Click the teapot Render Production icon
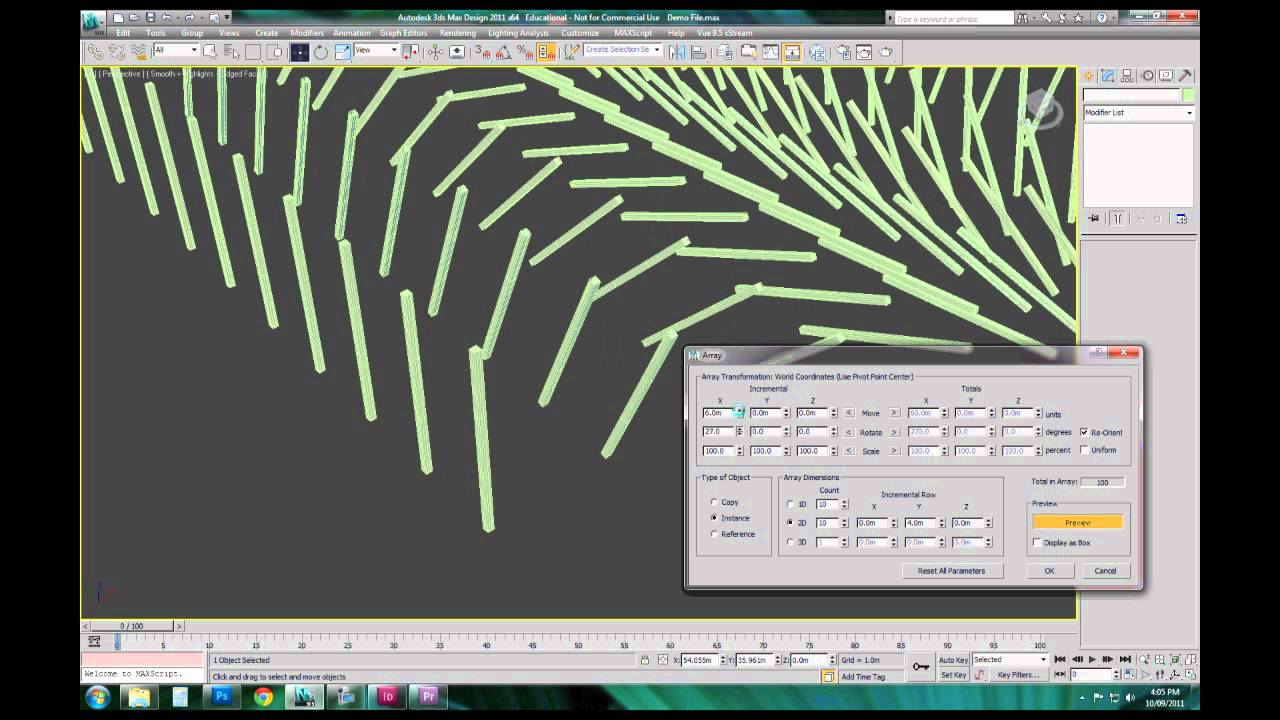The image size is (1280, 720). click(x=885, y=52)
